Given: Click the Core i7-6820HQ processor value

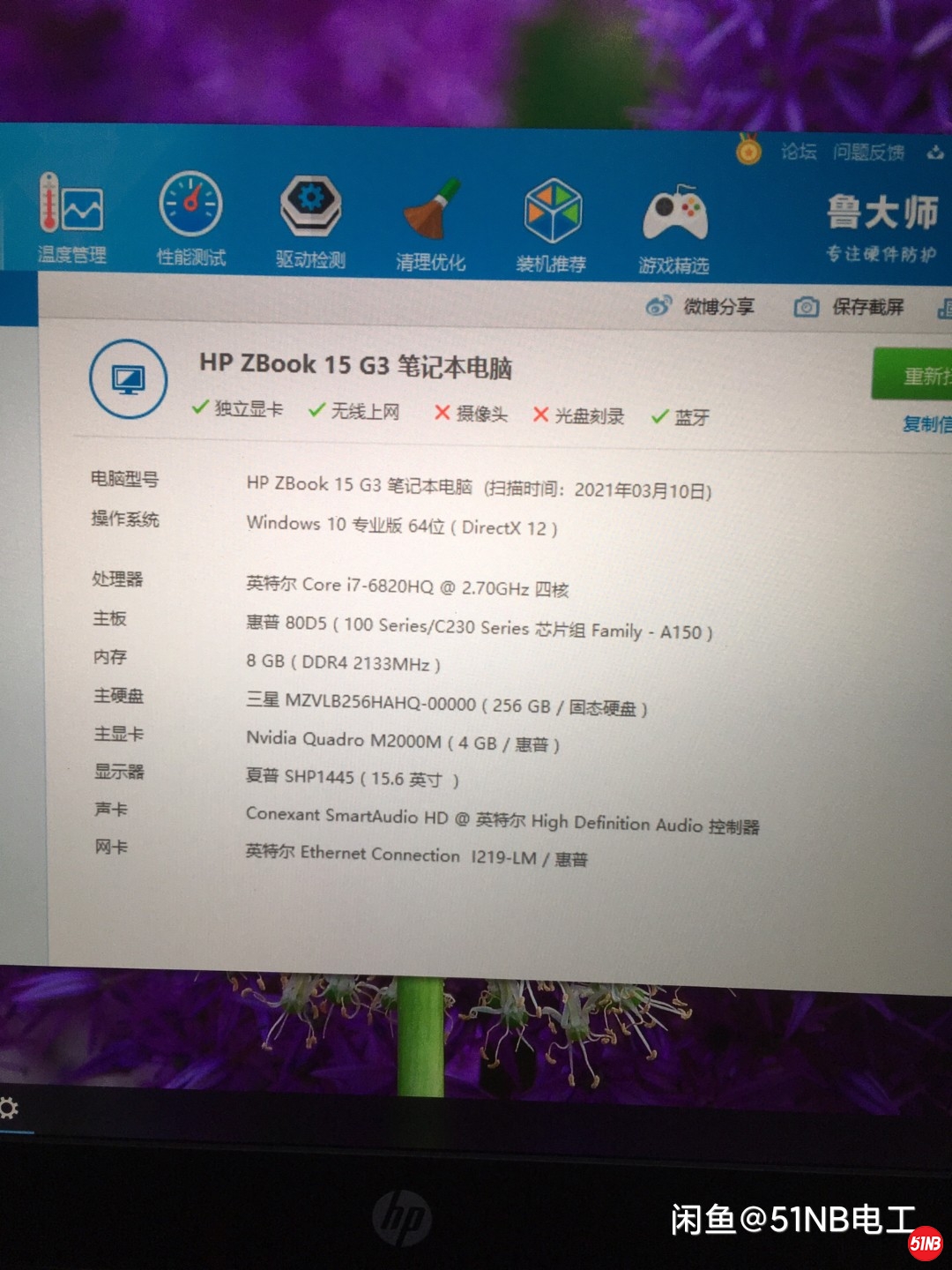Looking at the screenshot, I should pyautogui.click(x=407, y=586).
